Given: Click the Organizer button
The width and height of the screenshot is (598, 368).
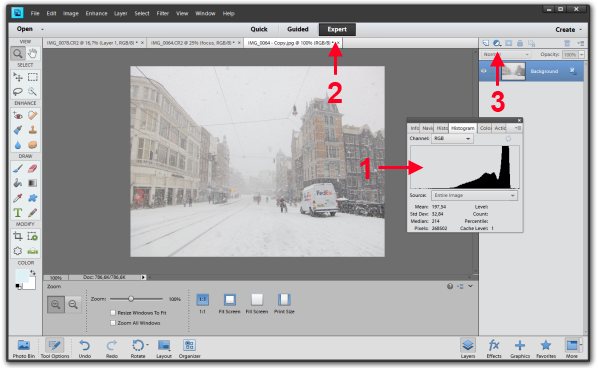Looking at the screenshot, I should pos(190,349).
